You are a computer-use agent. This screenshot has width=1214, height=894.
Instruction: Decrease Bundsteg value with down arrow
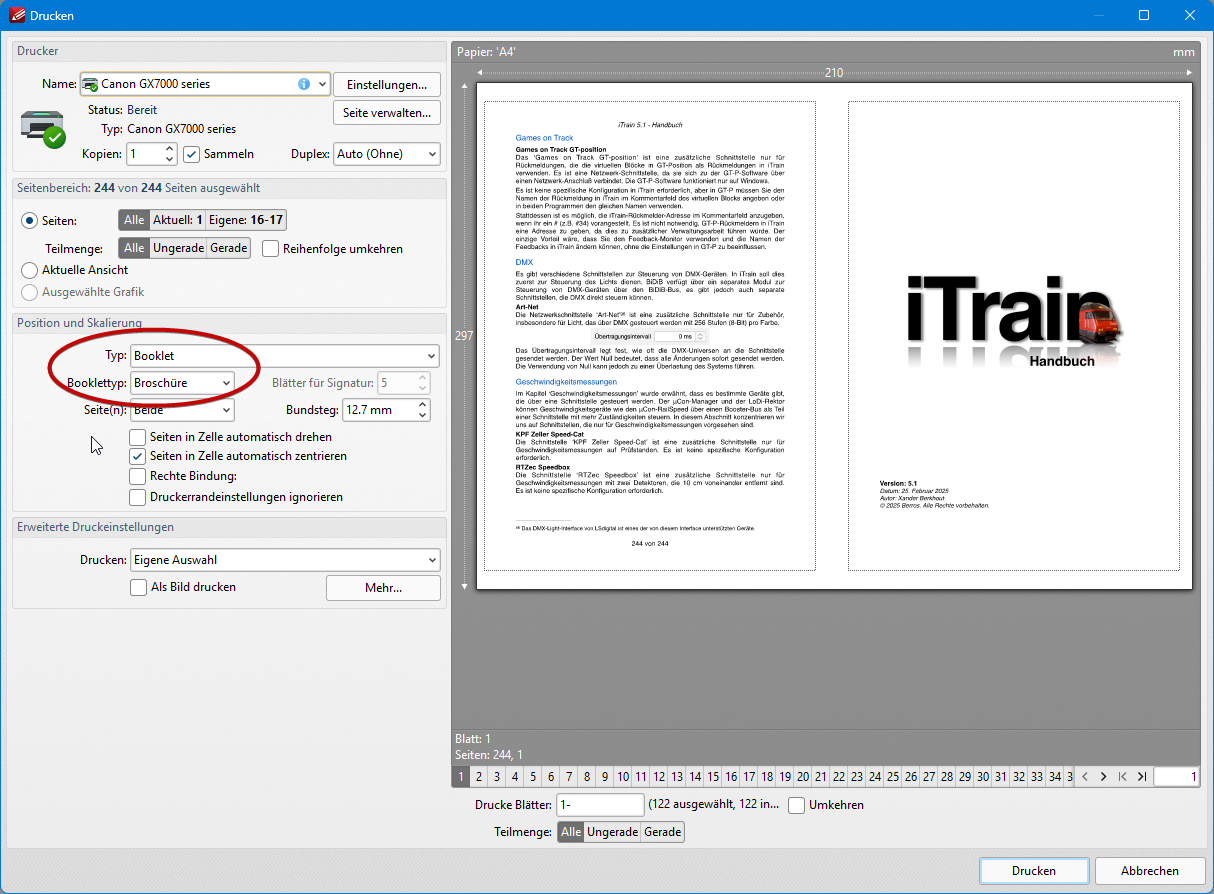(422, 415)
